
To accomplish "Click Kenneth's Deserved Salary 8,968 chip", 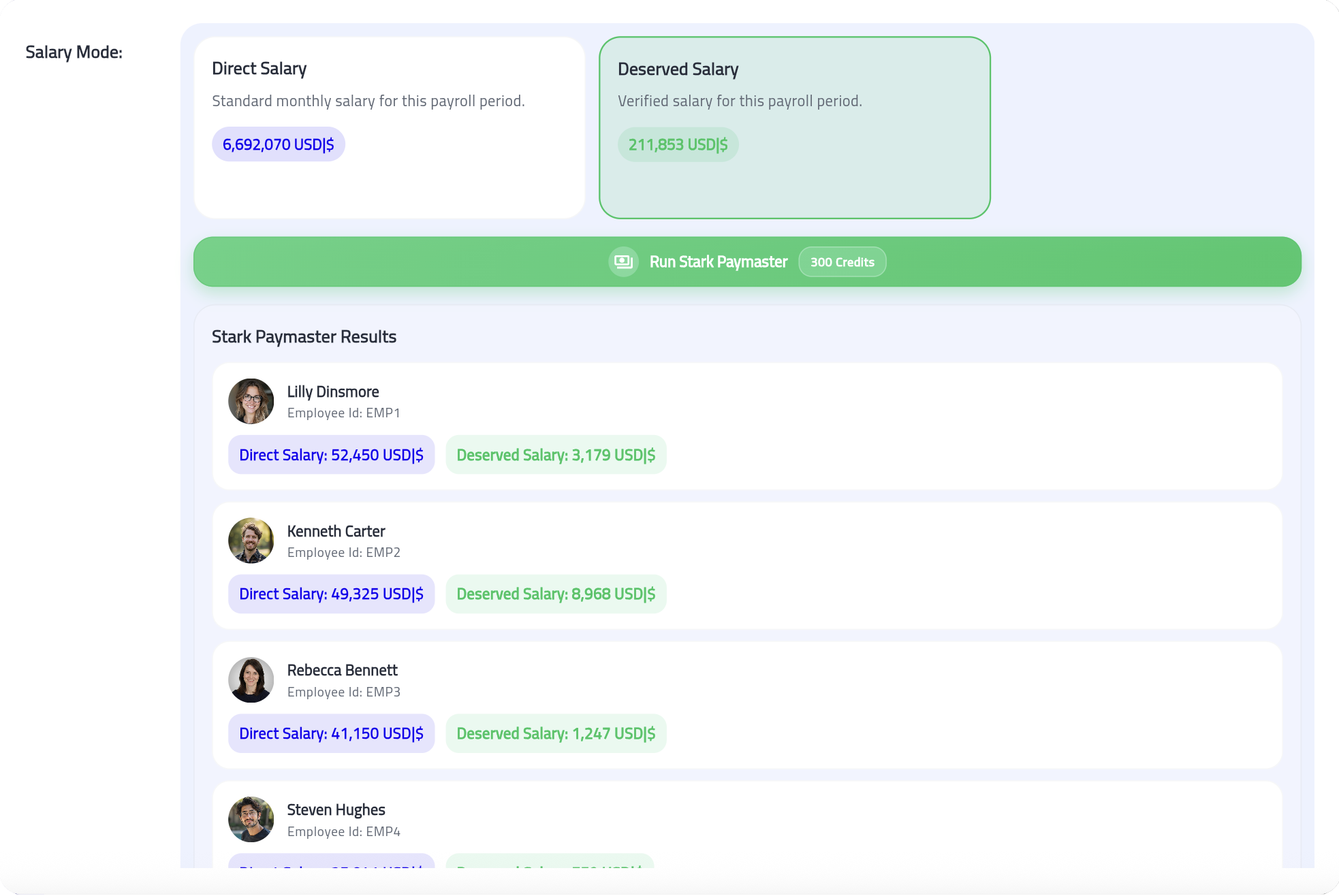I will click(556, 594).
